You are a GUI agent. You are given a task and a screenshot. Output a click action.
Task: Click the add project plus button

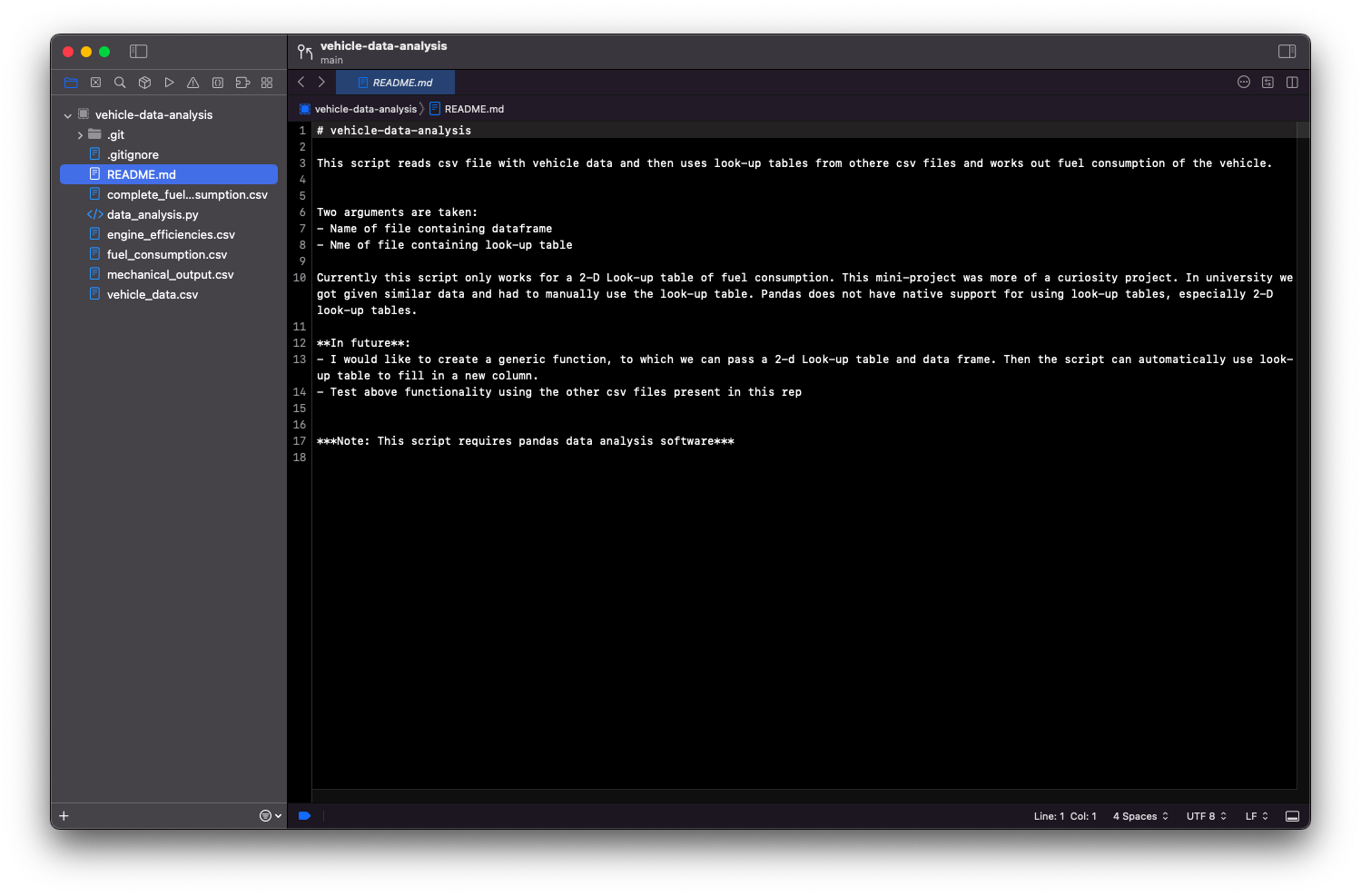(63, 815)
